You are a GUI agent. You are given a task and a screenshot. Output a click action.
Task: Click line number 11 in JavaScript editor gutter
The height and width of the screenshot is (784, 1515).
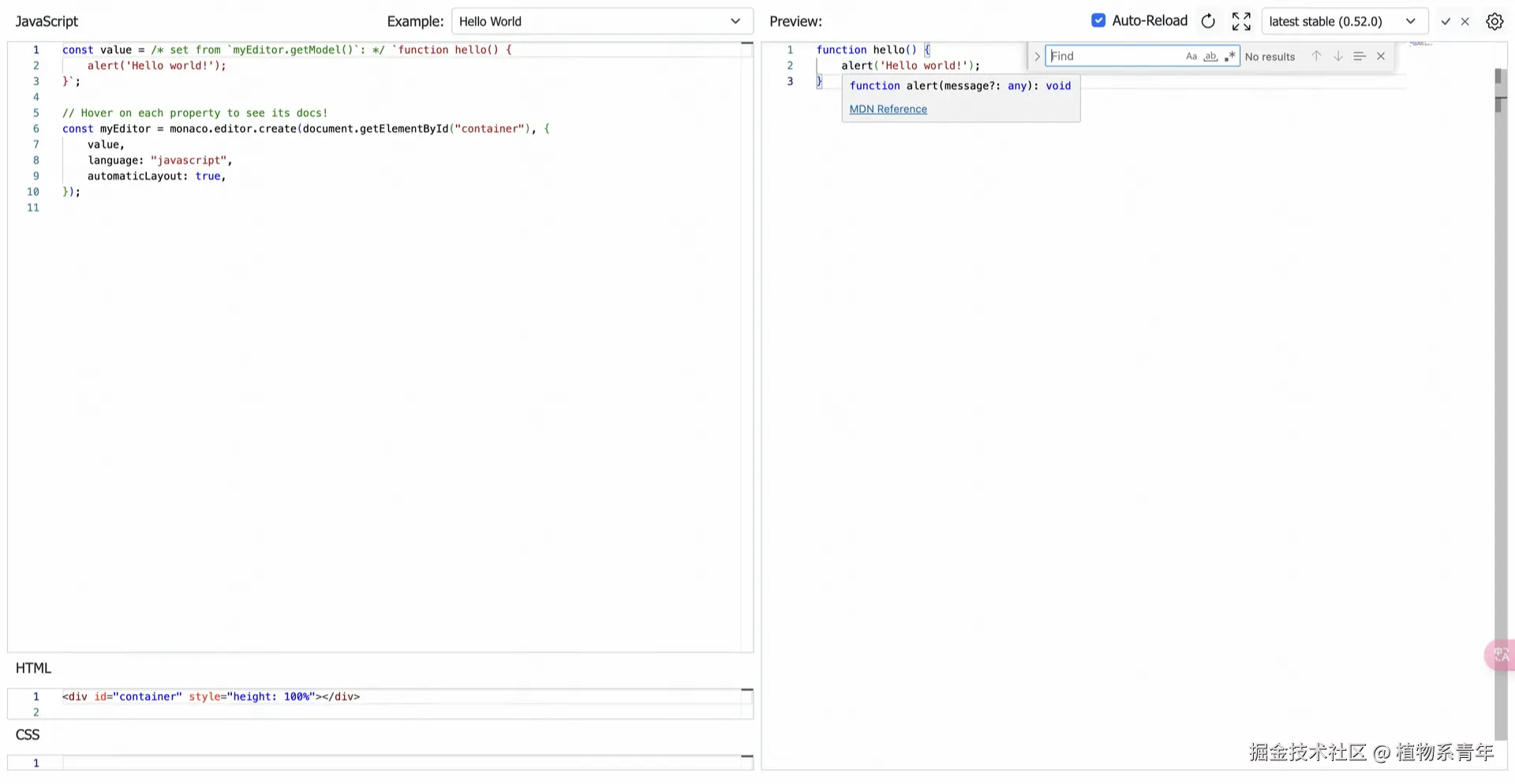[x=33, y=207]
